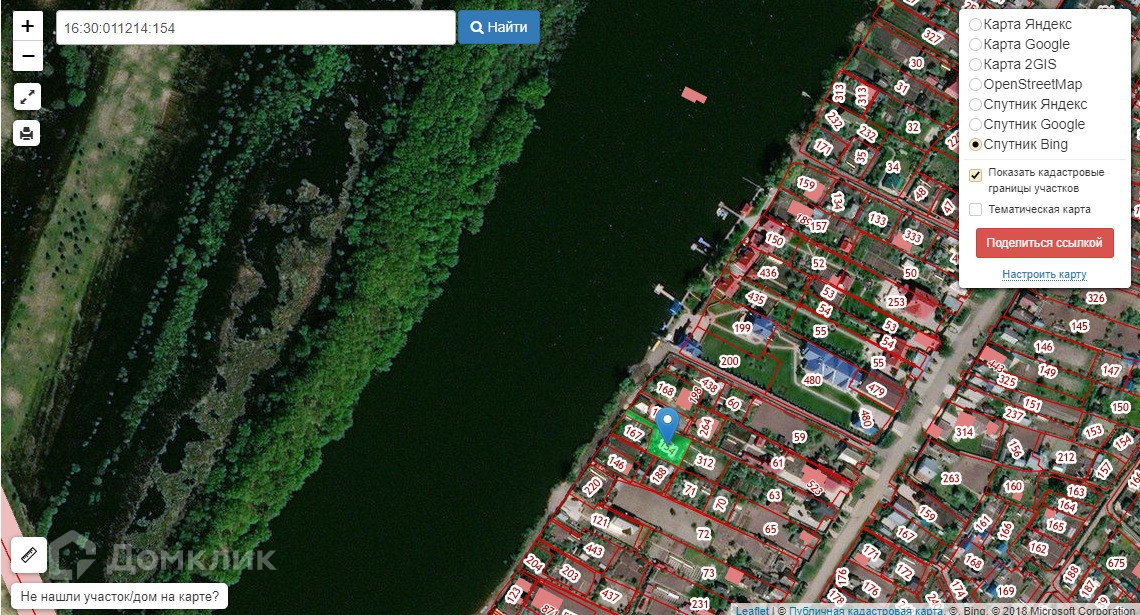1140x615 pixels.
Task: Click the cadastral number search field
Action: pyautogui.click(x=256, y=28)
